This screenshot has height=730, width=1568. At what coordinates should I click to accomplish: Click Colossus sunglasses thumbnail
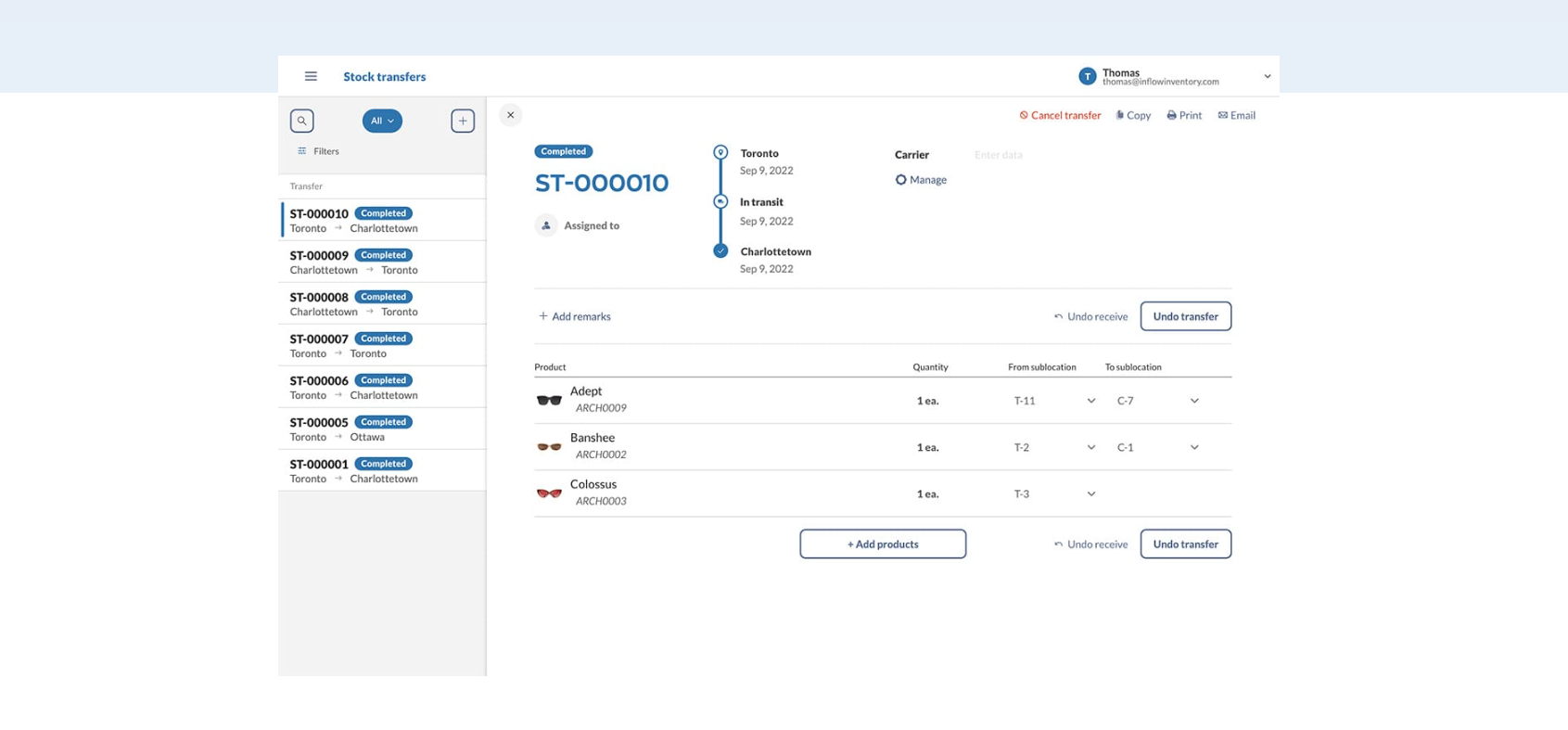549,493
